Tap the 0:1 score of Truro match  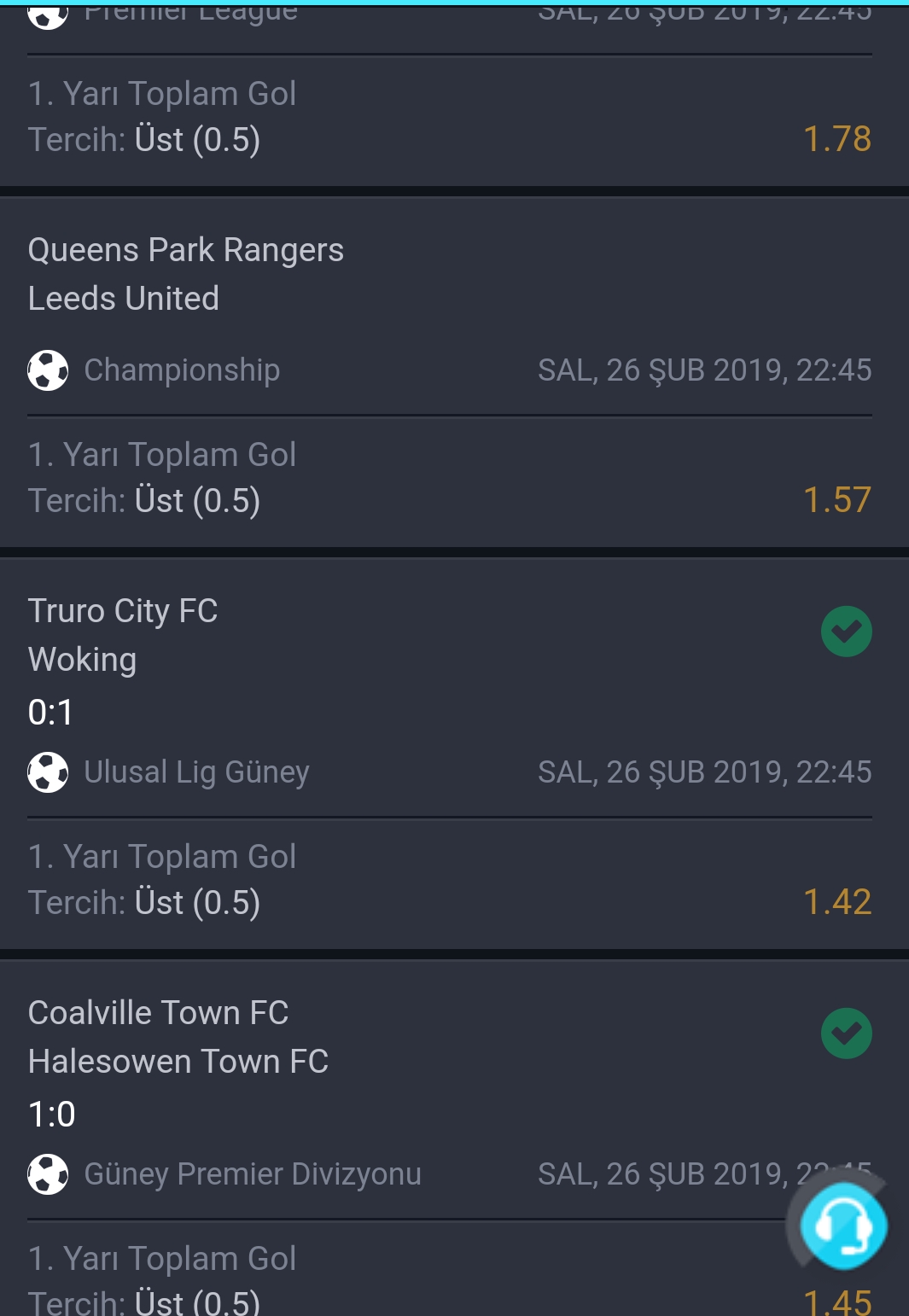[x=50, y=713]
